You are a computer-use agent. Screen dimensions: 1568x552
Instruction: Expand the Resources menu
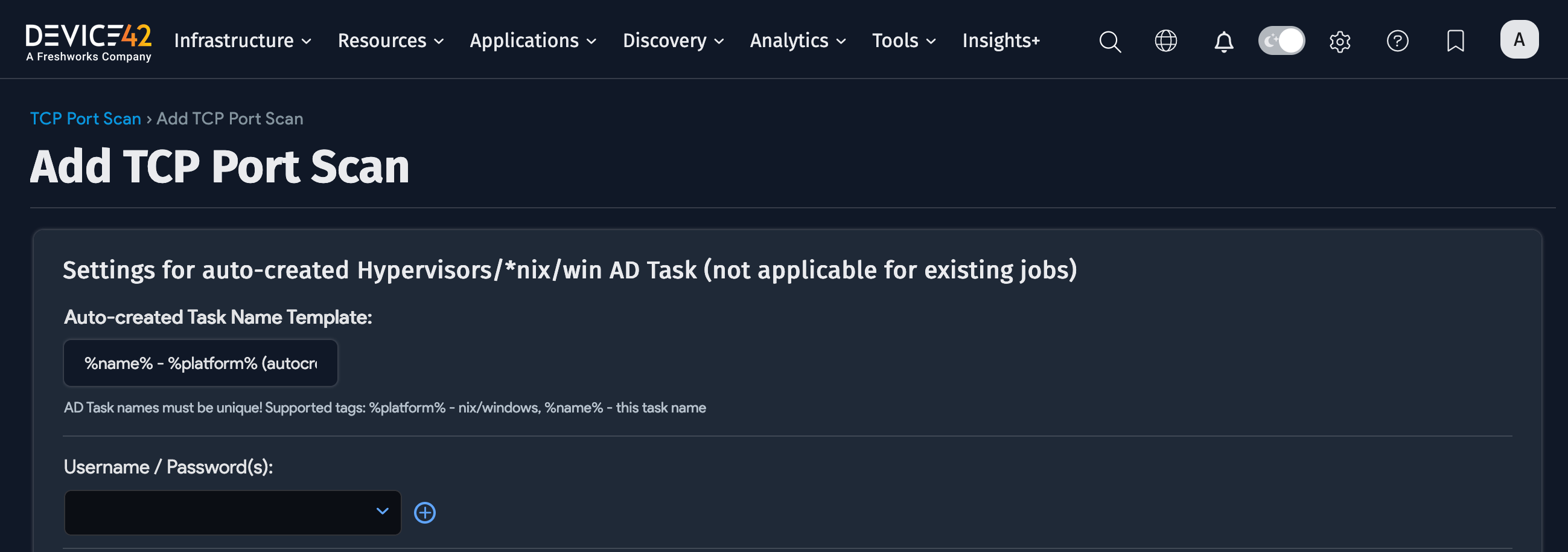point(389,42)
